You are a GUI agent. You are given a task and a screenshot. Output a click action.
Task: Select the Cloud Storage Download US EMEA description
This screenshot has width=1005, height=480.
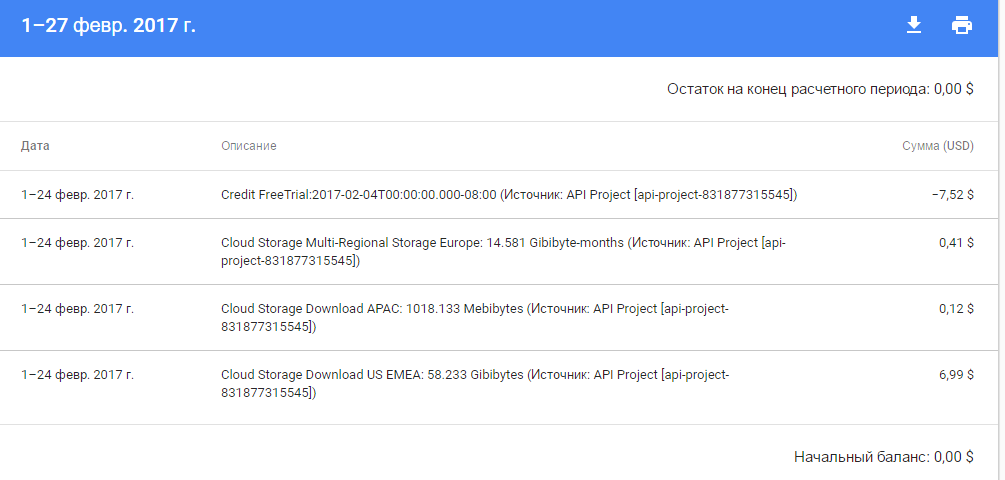click(475, 383)
